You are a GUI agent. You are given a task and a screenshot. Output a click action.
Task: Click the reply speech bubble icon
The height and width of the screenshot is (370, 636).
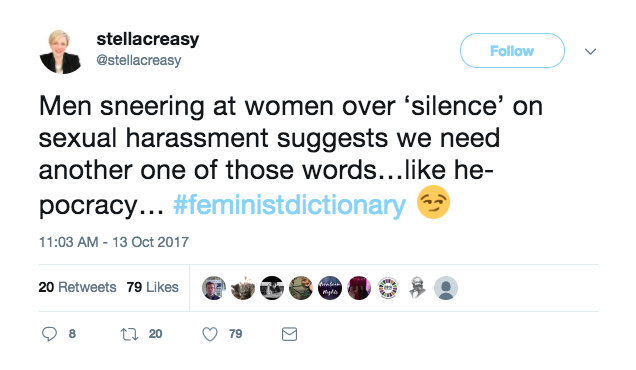point(49,334)
